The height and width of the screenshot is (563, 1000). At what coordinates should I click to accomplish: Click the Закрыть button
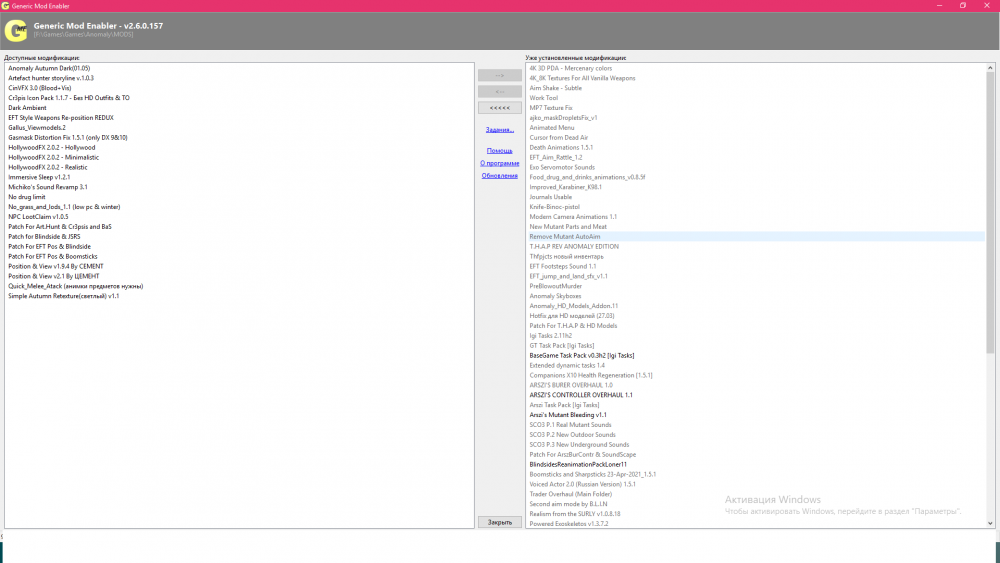[x=500, y=522]
